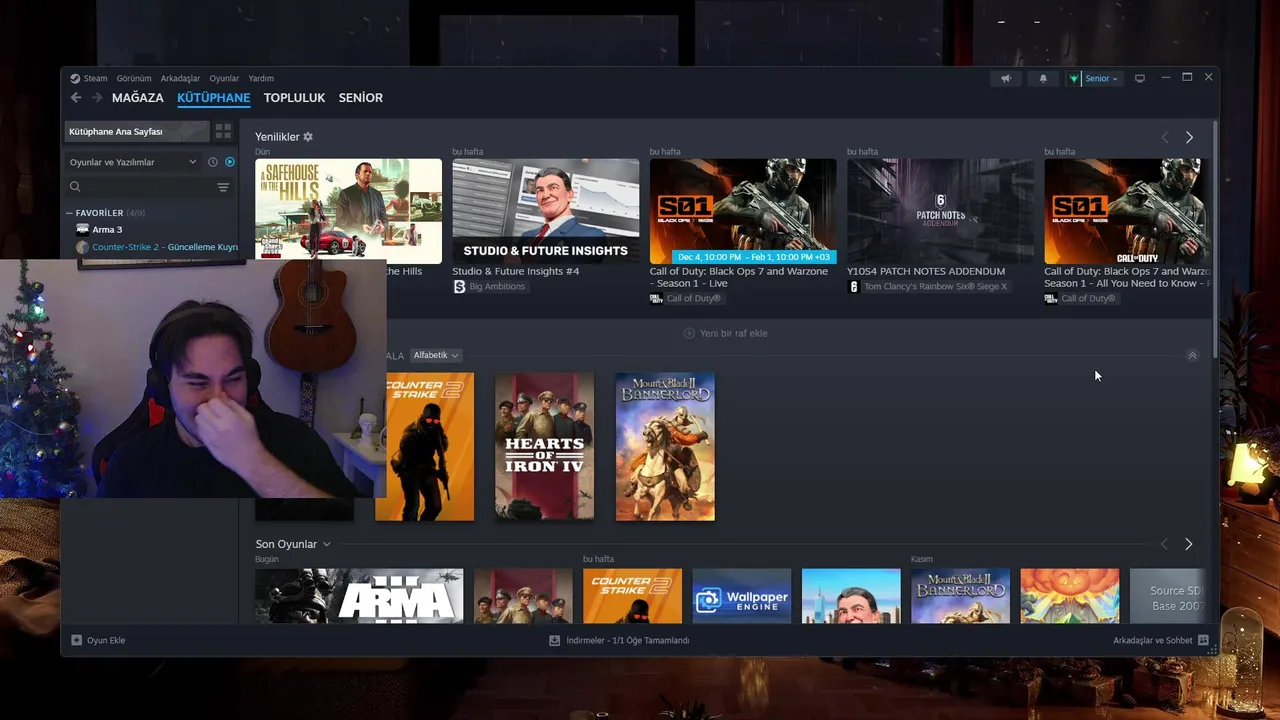
Task: Open the second Black Ops 7 Season 1 card
Action: pyautogui.click(x=1127, y=211)
